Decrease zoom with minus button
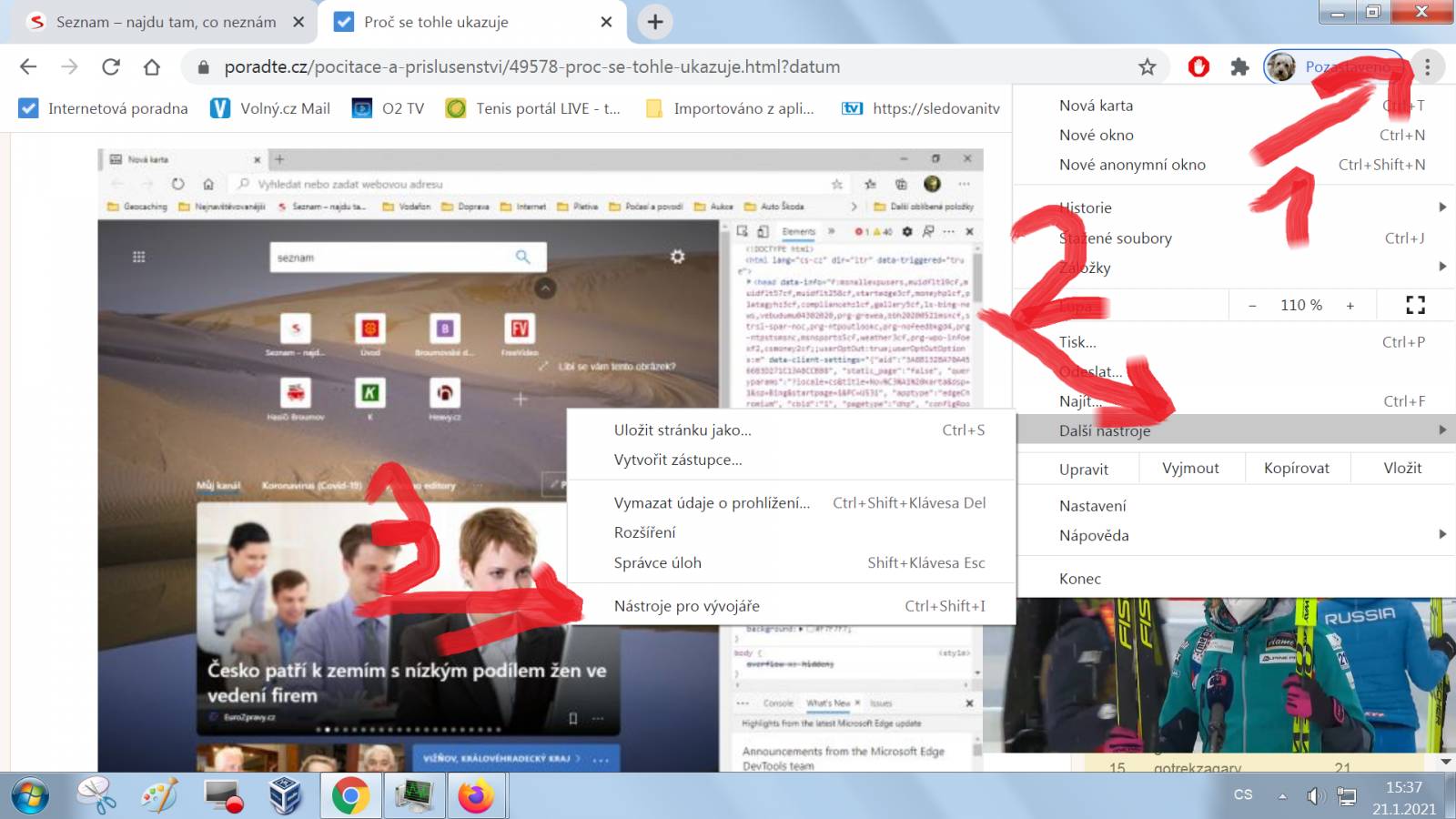This screenshot has width=1456, height=819. click(1252, 306)
